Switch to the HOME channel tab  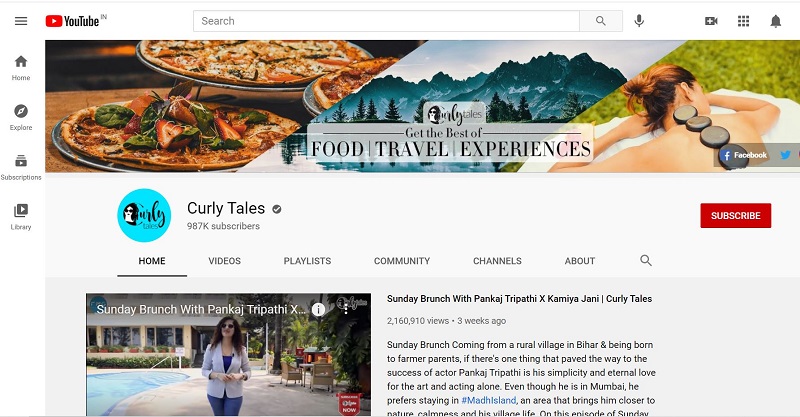click(152, 261)
